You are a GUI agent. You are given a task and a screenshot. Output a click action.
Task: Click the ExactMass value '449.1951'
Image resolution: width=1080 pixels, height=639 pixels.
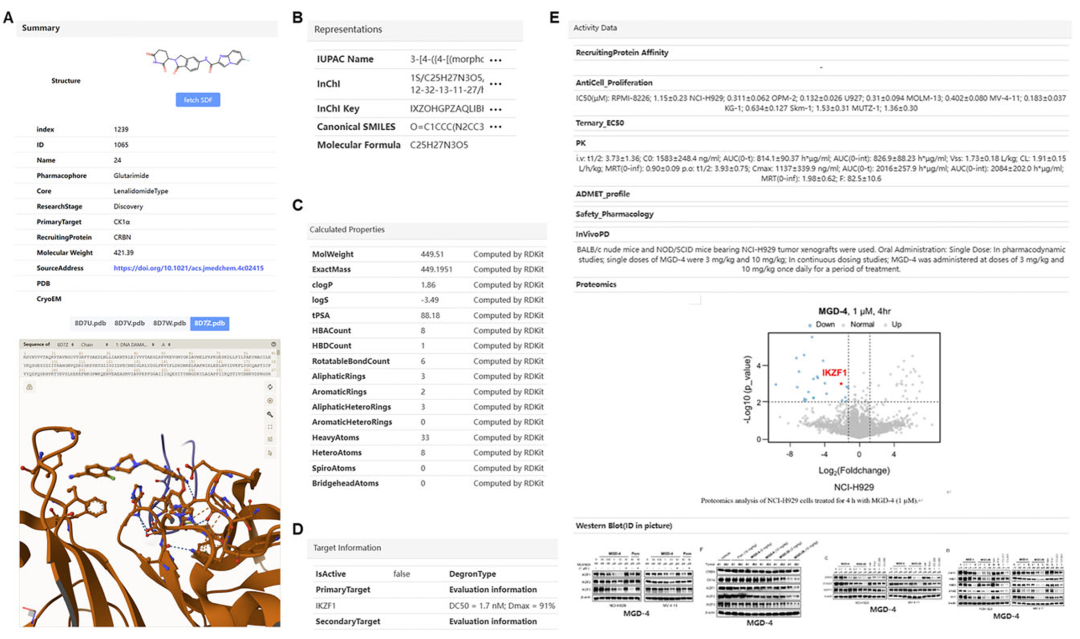[436, 269]
